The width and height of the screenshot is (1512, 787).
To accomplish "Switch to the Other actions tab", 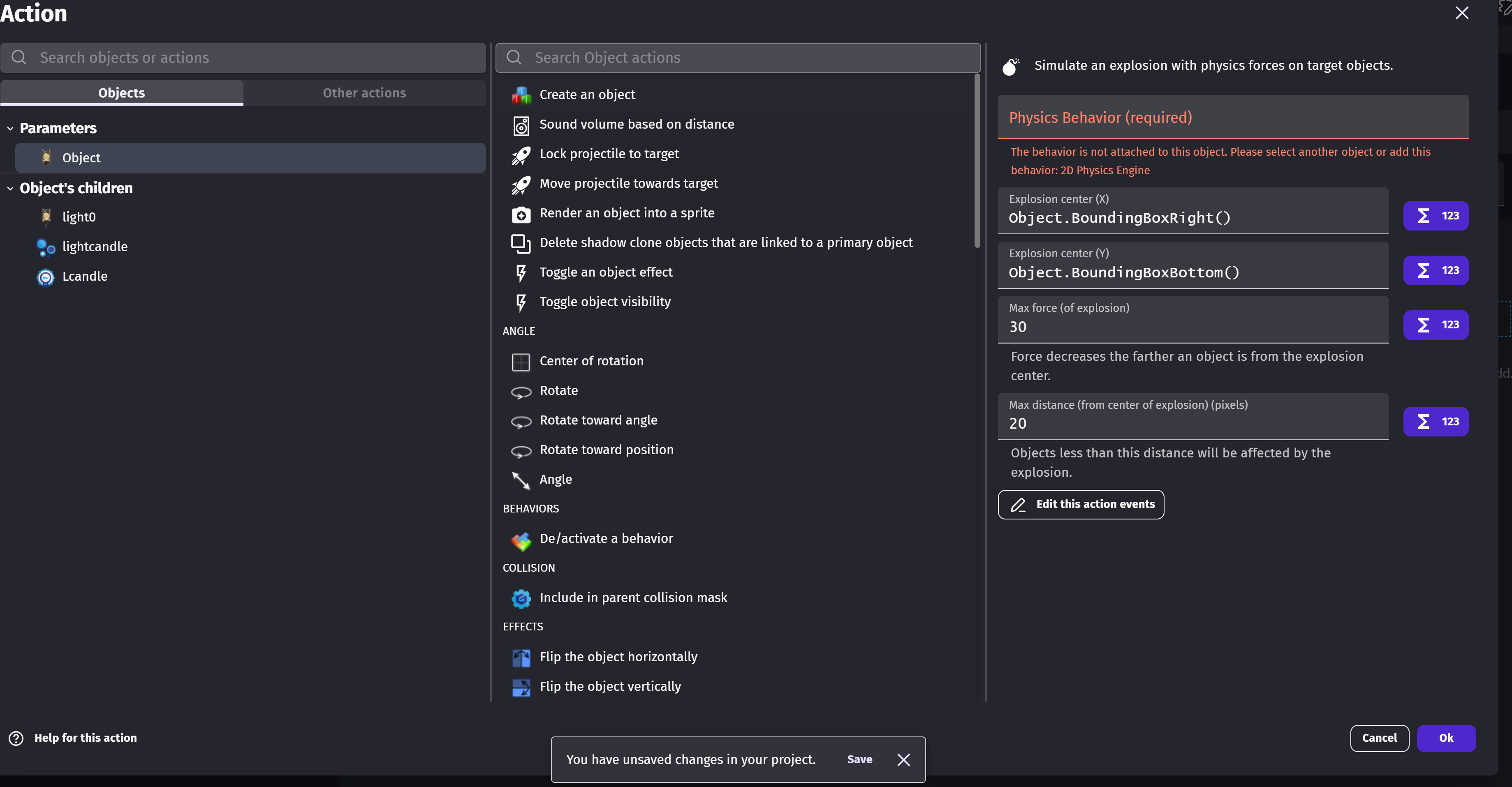I will pos(364,92).
